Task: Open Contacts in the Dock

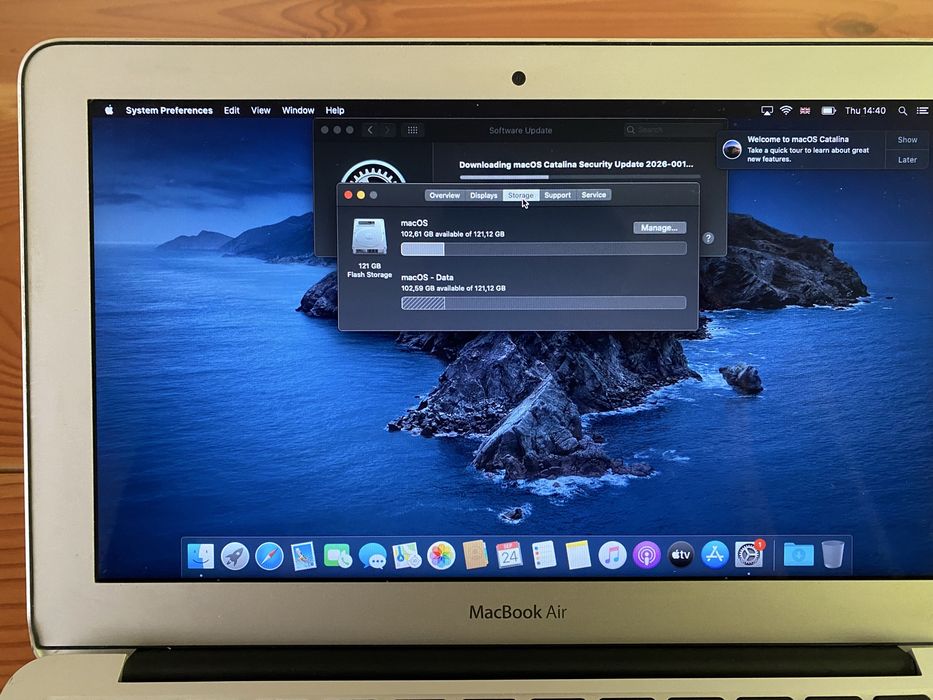Action: (x=475, y=555)
